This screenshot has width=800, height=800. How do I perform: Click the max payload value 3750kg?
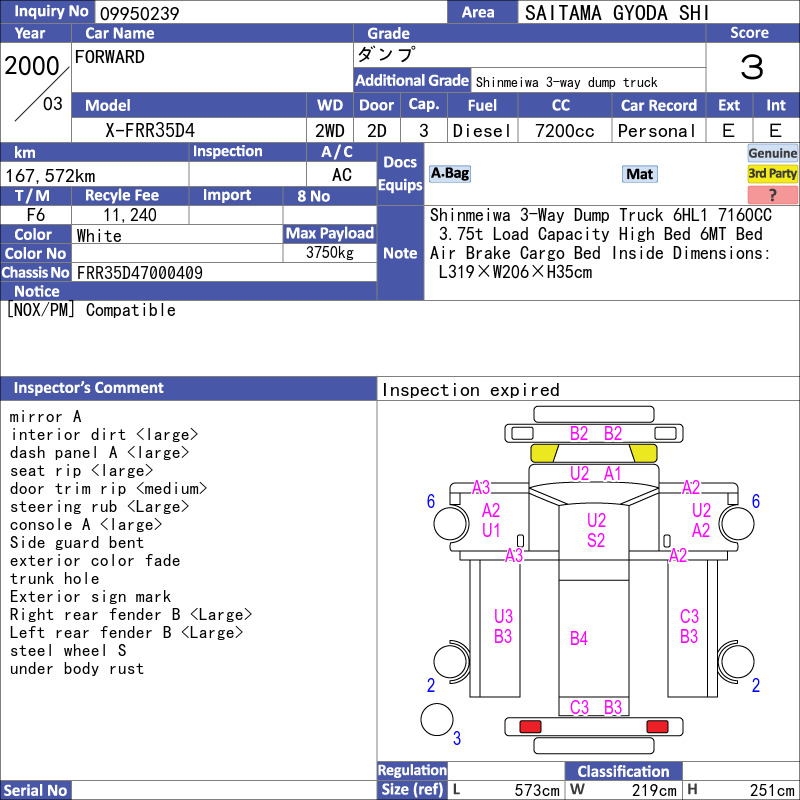(330, 253)
